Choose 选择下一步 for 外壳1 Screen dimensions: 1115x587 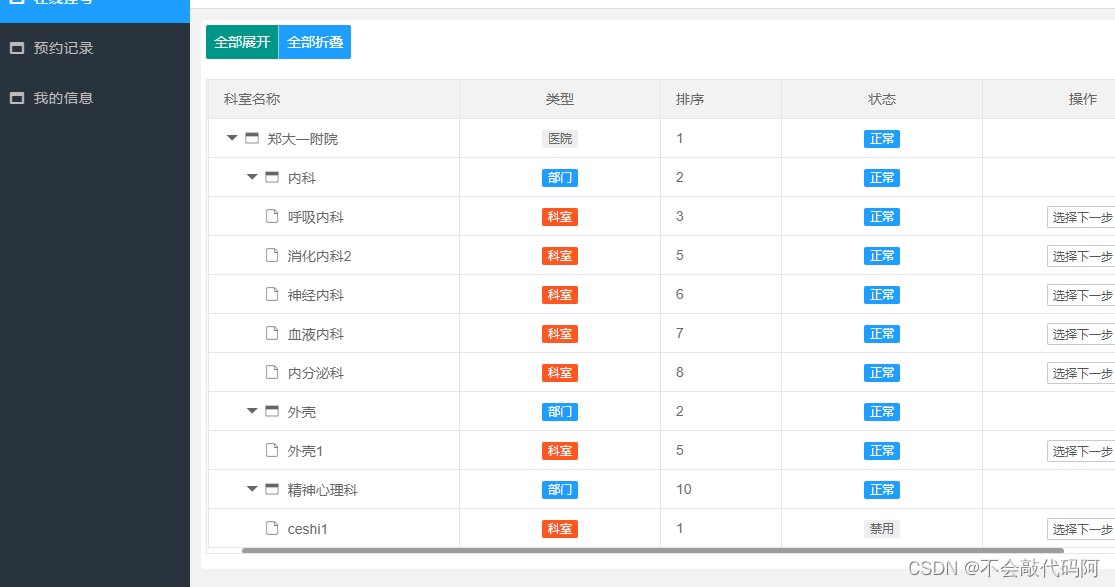point(1081,451)
